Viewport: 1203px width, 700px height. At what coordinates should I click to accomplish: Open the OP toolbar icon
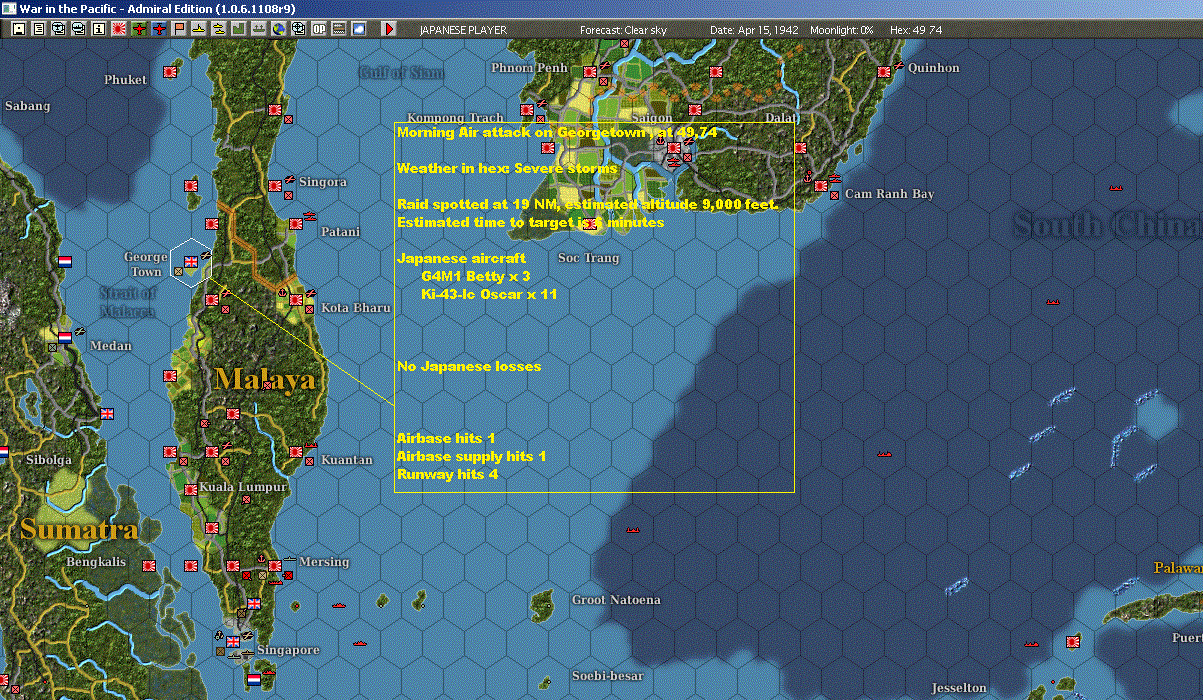318,29
